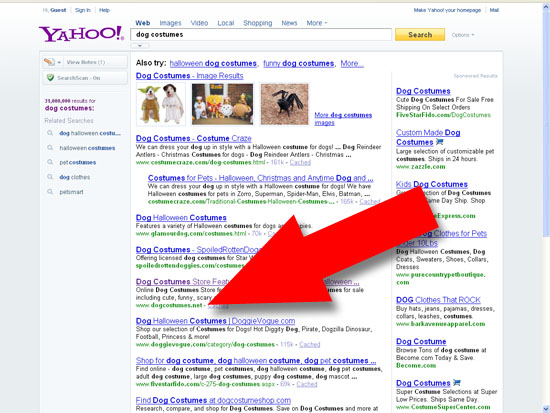The height and width of the screenshot is (413, 550).
Task: Click related search 'petsmart'
Action: coord(72,192)
